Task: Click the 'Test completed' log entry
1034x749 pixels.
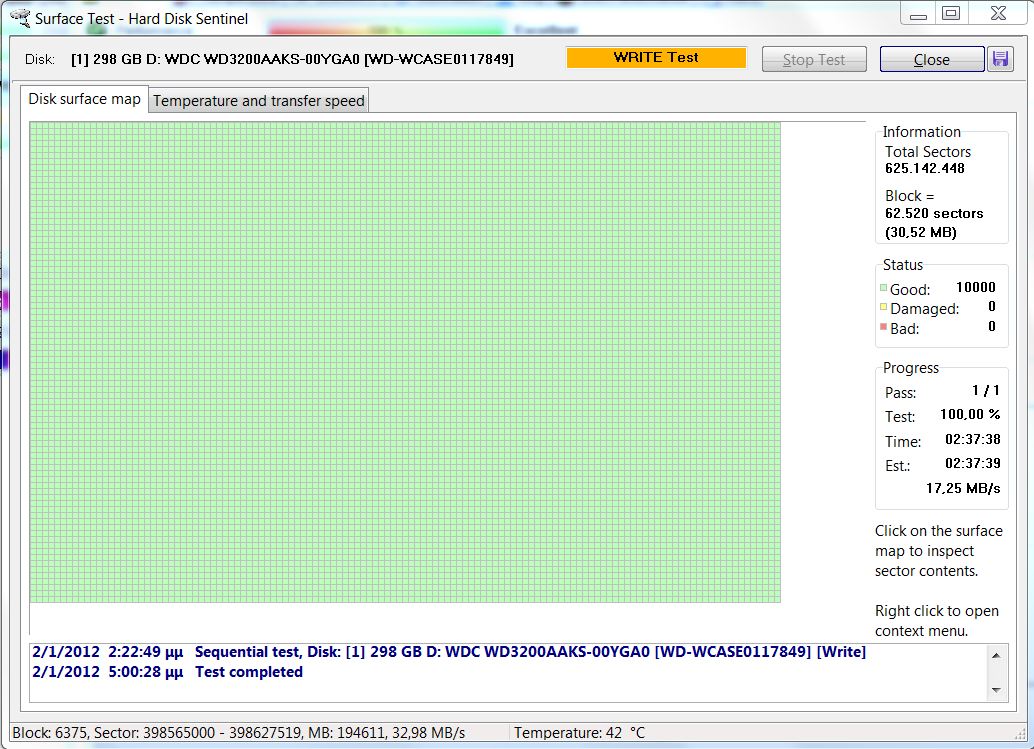Action: 167,672
